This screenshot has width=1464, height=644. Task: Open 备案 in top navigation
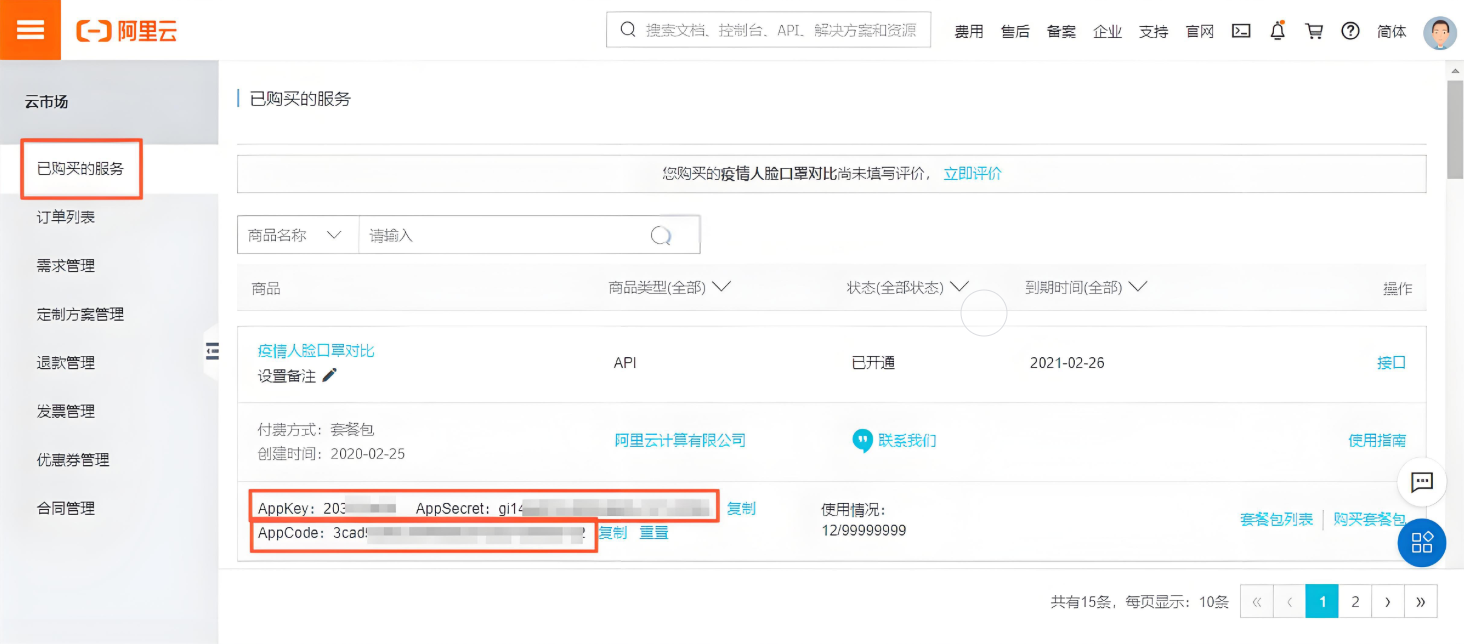coord(1061,31)
